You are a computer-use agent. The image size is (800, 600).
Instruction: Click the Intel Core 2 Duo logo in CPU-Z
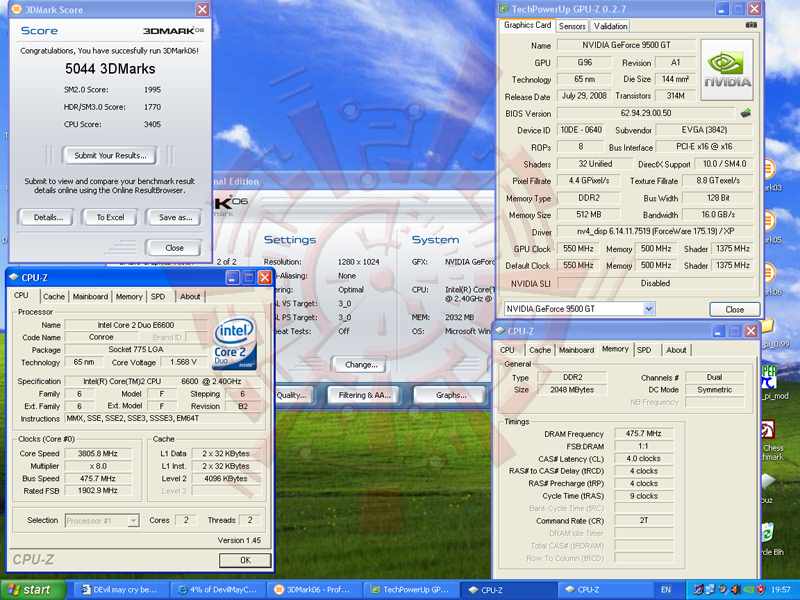point(234,343)
